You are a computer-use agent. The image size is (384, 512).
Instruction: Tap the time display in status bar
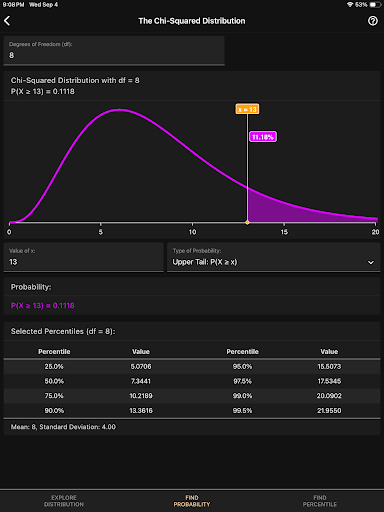tap(13, 5)
